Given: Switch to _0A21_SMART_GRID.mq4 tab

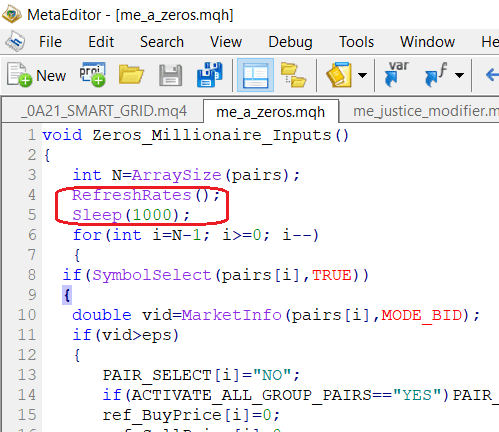Looking at the screenshot, I should click(103, 111).
